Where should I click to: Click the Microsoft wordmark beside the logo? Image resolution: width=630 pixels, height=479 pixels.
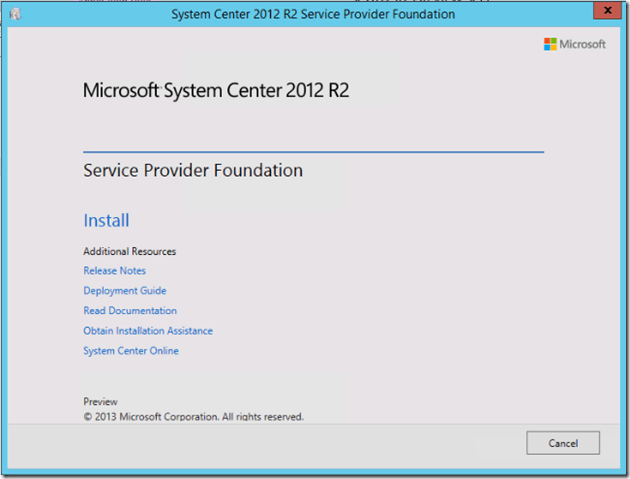click(x=583, y=45)
